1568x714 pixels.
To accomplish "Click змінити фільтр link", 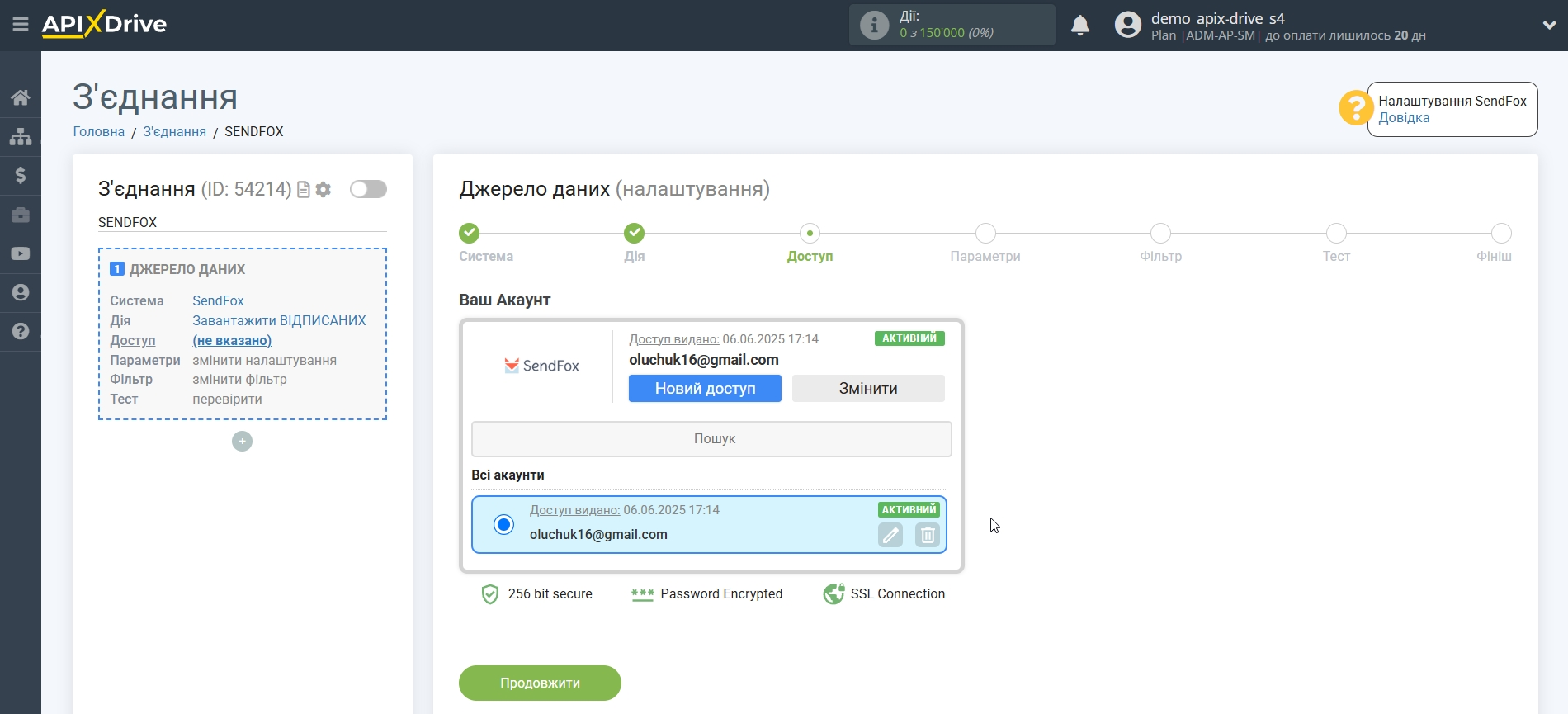I will pyautogui.click(x=239, y=380).
